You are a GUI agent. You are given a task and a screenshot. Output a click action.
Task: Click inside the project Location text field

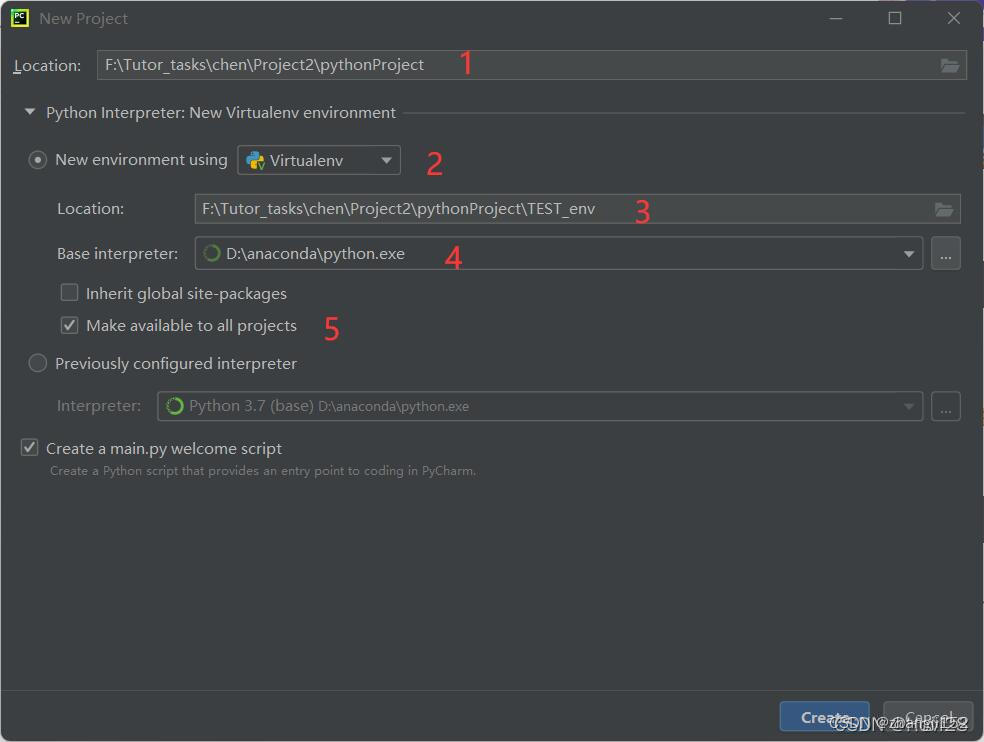pyautogui.click(x=400, y=65)
